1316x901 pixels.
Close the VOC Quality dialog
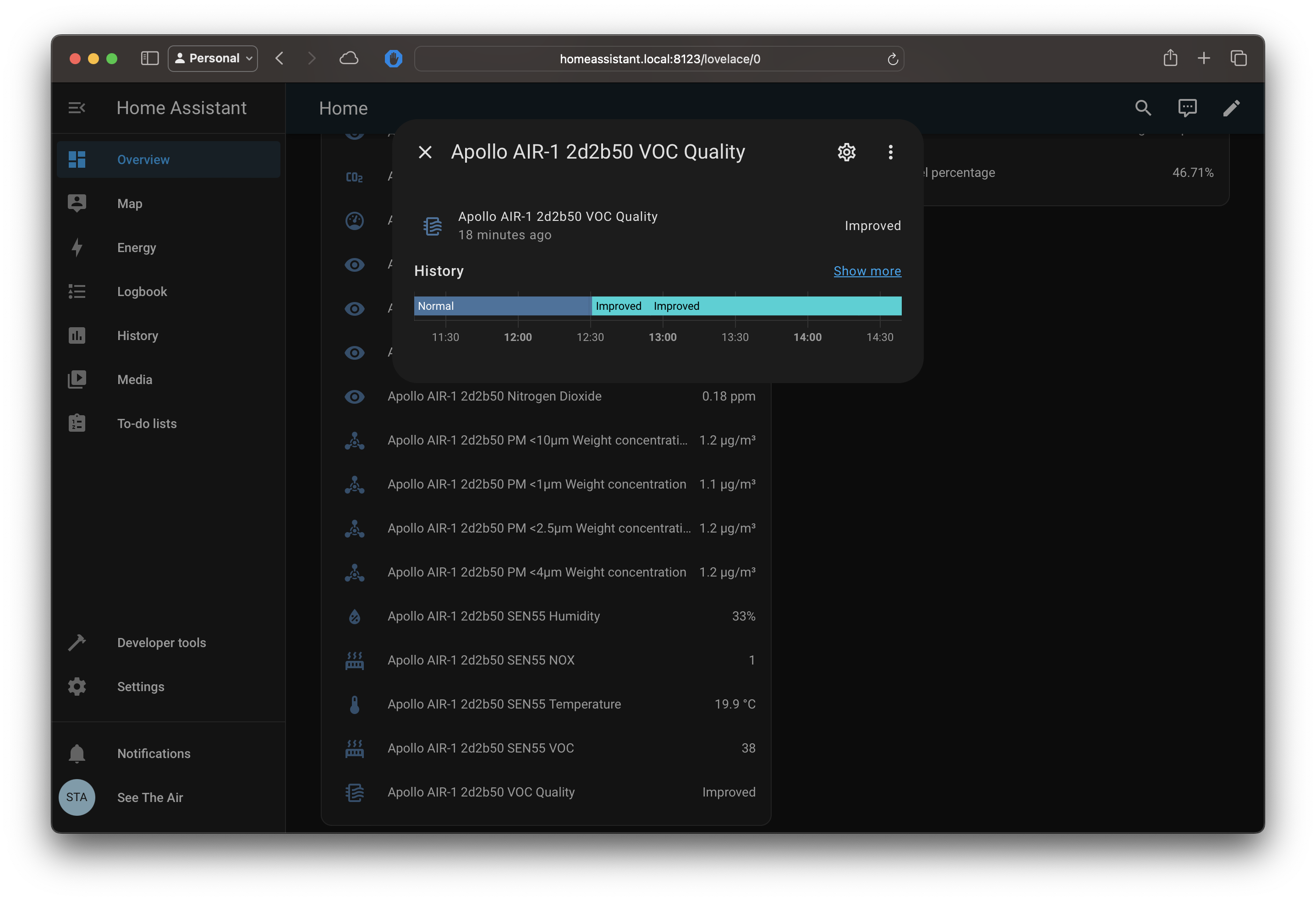425,152
